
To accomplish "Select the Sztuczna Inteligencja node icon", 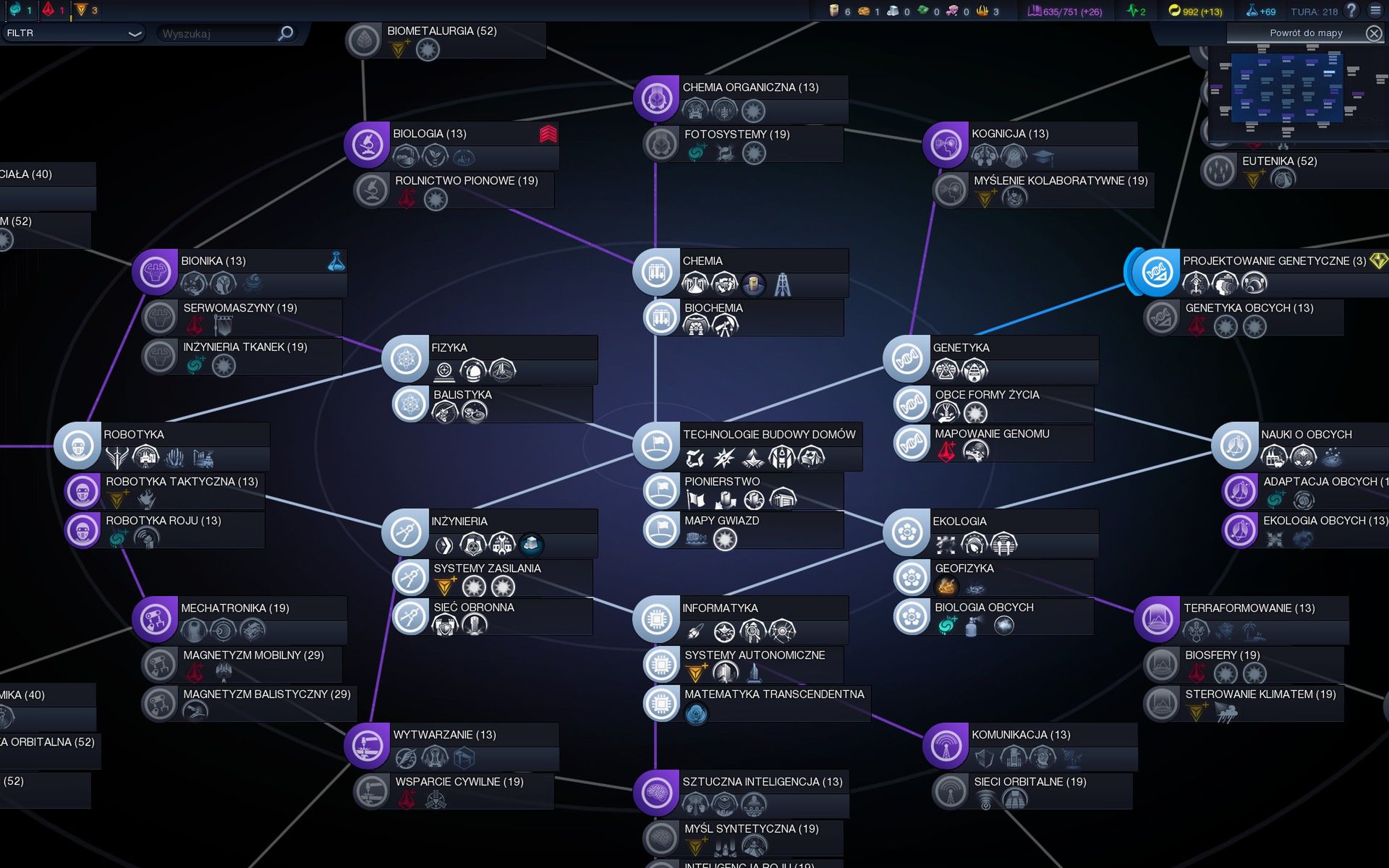I will (x=656, y=793).
